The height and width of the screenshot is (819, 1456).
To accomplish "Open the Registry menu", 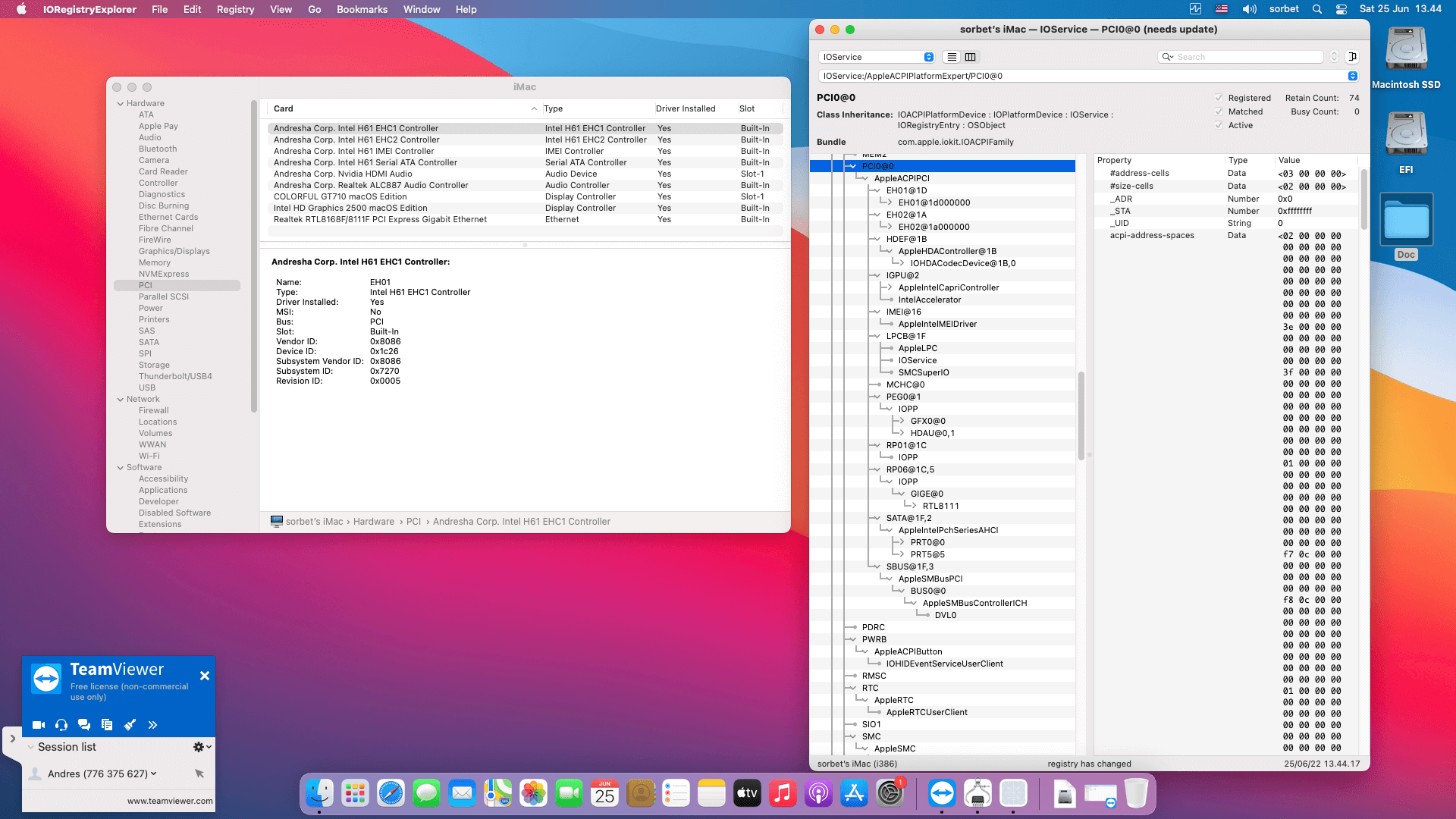I will [235, 9].
